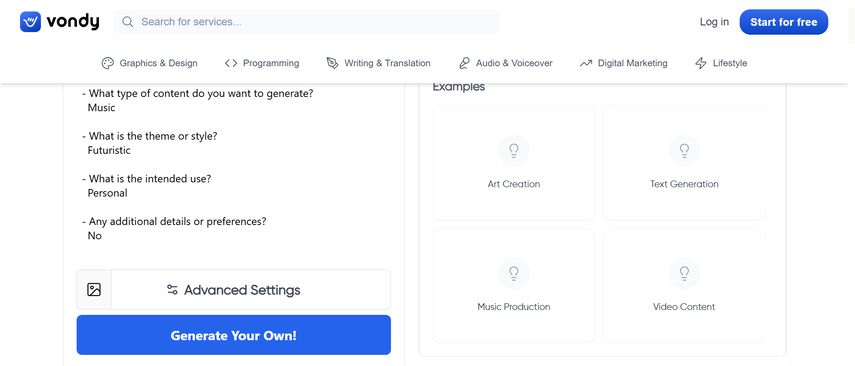The width and height of the screenshot is (855, 366).
Task: Click the Generate Your Own! button
Action: click(x=233, y=335)
